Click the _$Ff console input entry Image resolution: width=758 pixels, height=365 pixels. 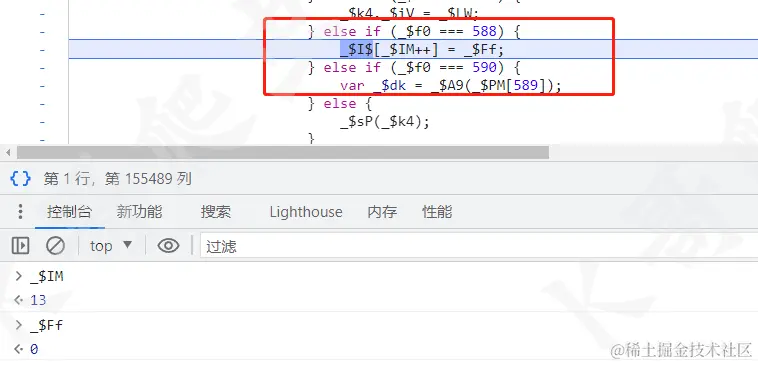[x=46, y=325]
